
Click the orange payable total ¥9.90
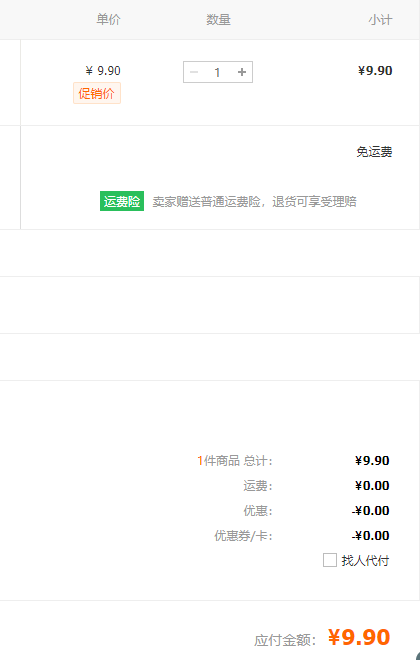click(x=359, y=637)
